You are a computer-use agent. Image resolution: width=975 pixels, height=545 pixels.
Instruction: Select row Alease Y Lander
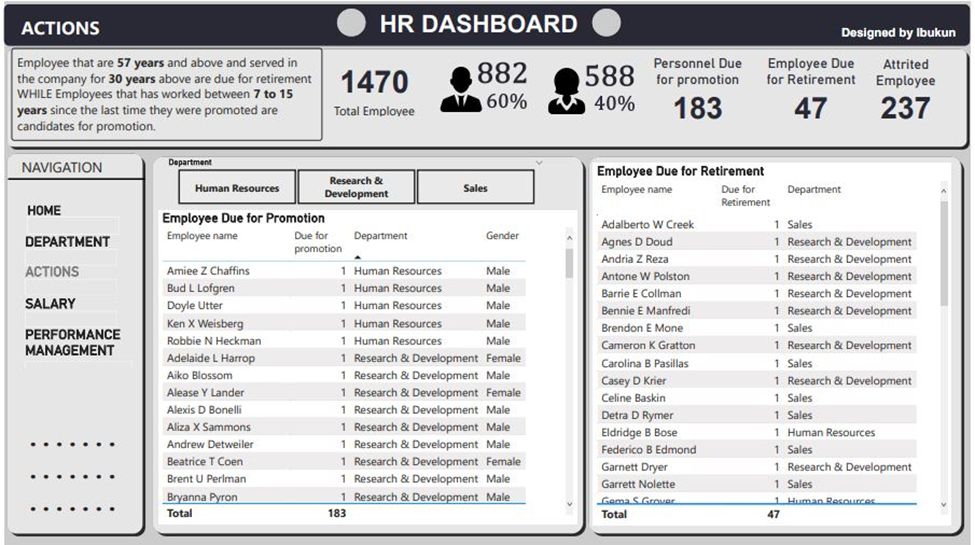point(344,393)
